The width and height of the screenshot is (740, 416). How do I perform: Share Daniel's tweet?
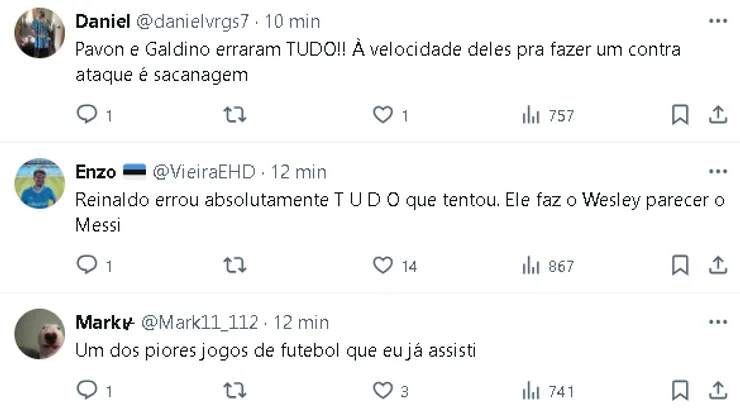pos(717,115)
